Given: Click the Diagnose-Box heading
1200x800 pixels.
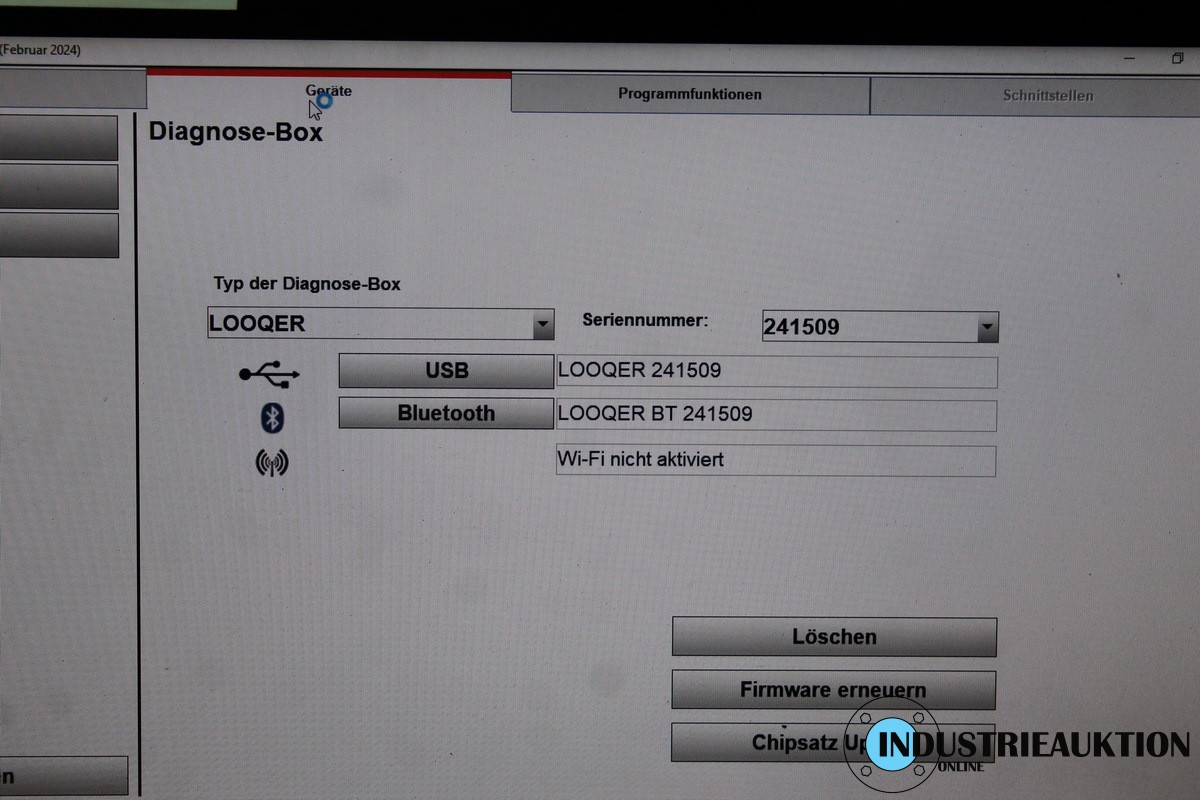Looking at the screenshot, I should (236, 131).
